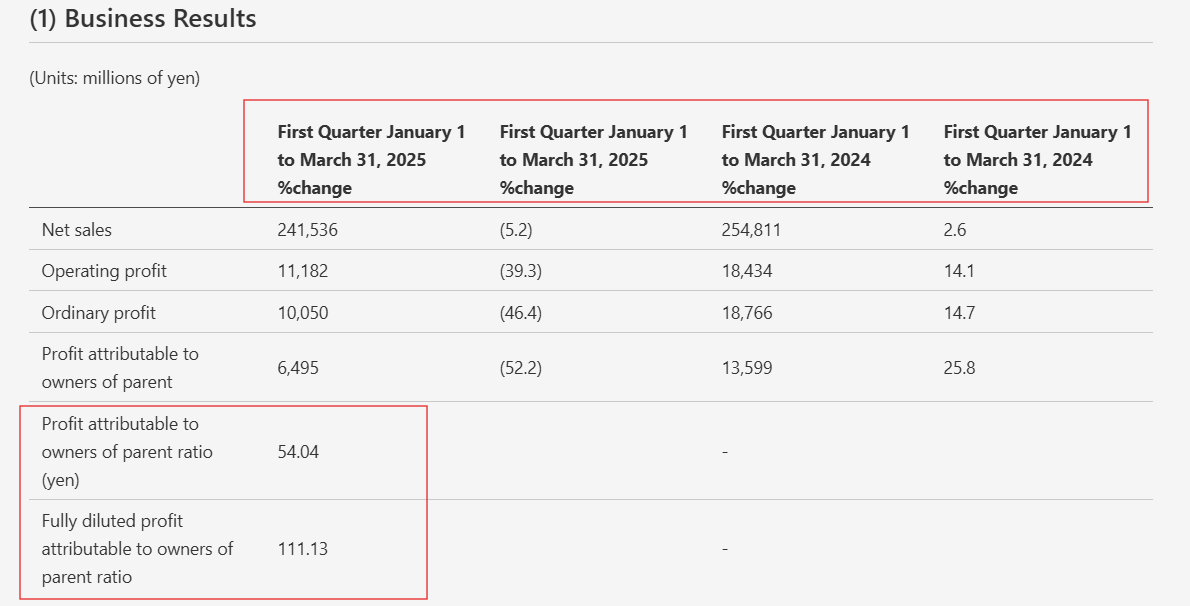The width and height of the screenshot is (1190, 606).
Task: Click the operating profit change (39.3)
Action: coord(521,271)
